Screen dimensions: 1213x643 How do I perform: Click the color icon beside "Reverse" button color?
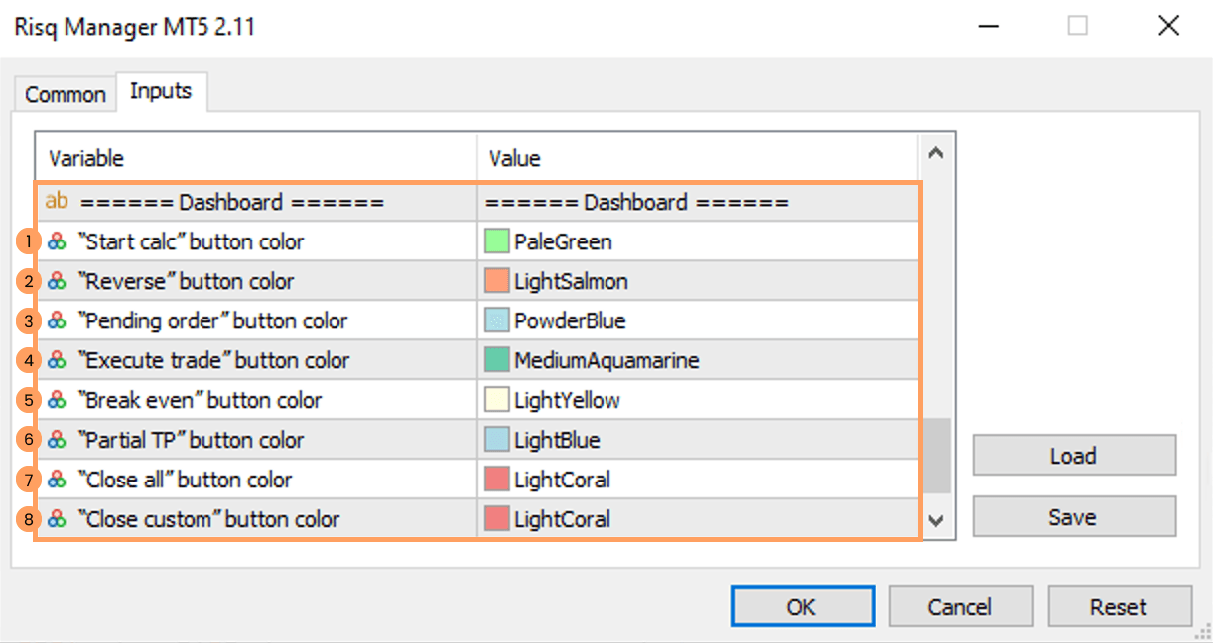pos(58,282)
